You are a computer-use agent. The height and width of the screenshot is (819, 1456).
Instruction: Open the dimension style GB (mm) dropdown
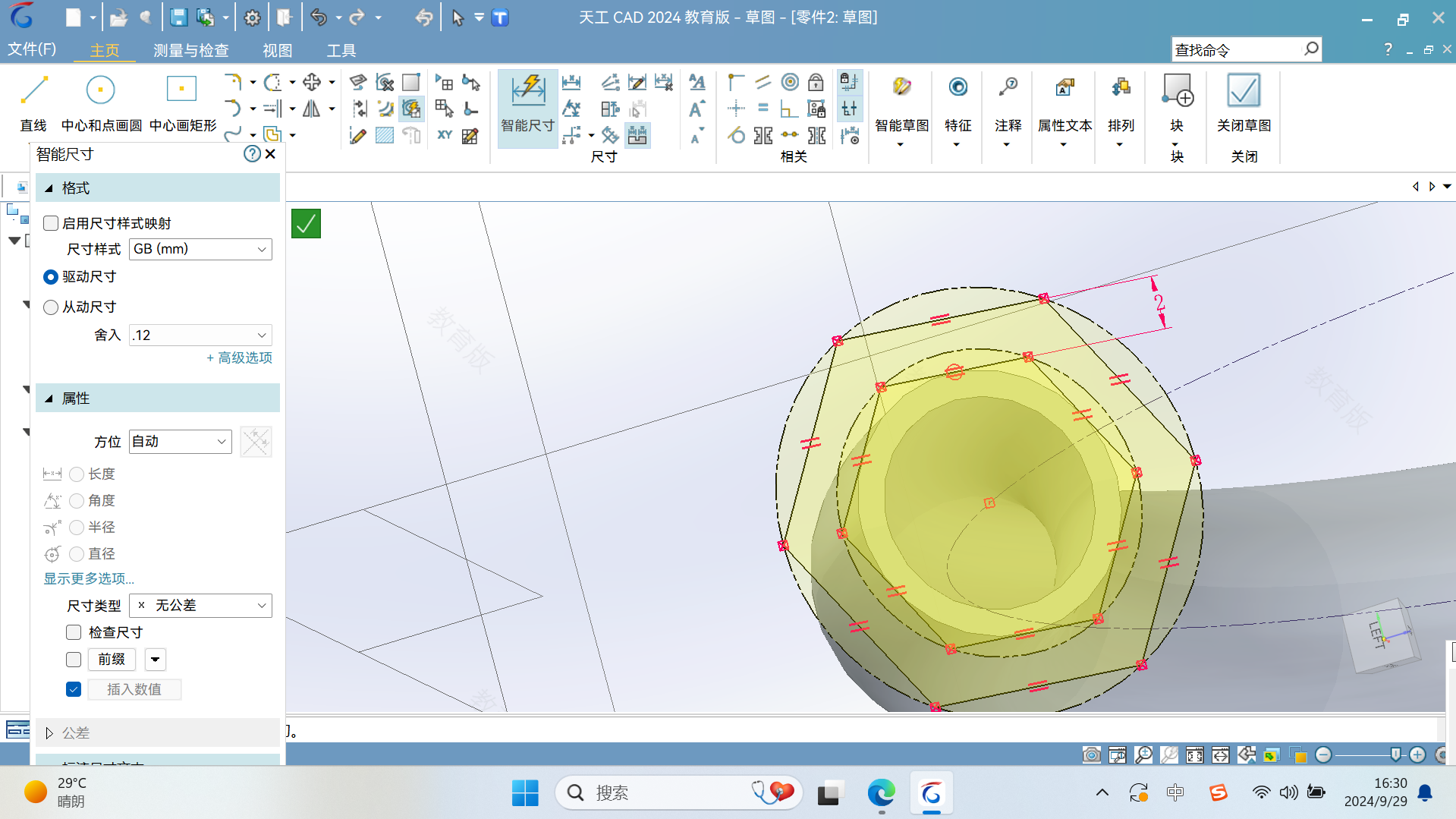(x=200, y=249)
